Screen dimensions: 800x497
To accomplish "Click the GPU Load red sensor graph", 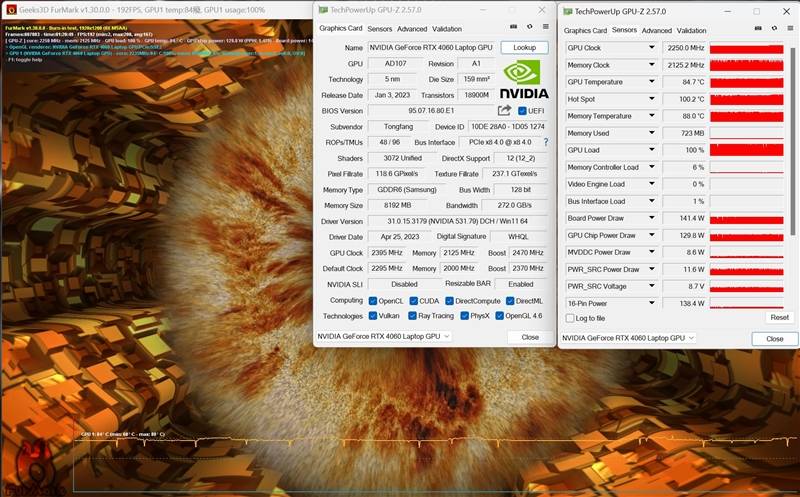I will (x=747, y=150).
